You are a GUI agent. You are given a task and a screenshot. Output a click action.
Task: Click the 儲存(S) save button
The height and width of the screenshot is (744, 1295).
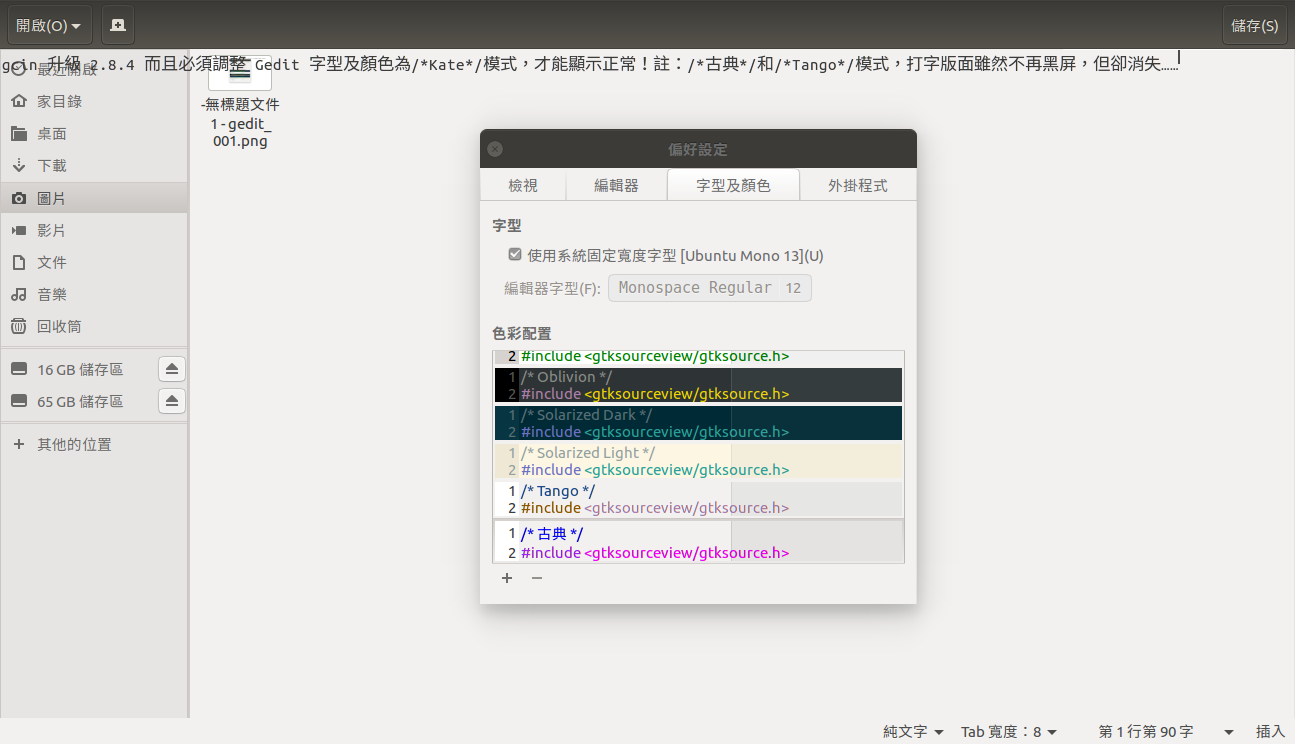(x=1254, y=25)
